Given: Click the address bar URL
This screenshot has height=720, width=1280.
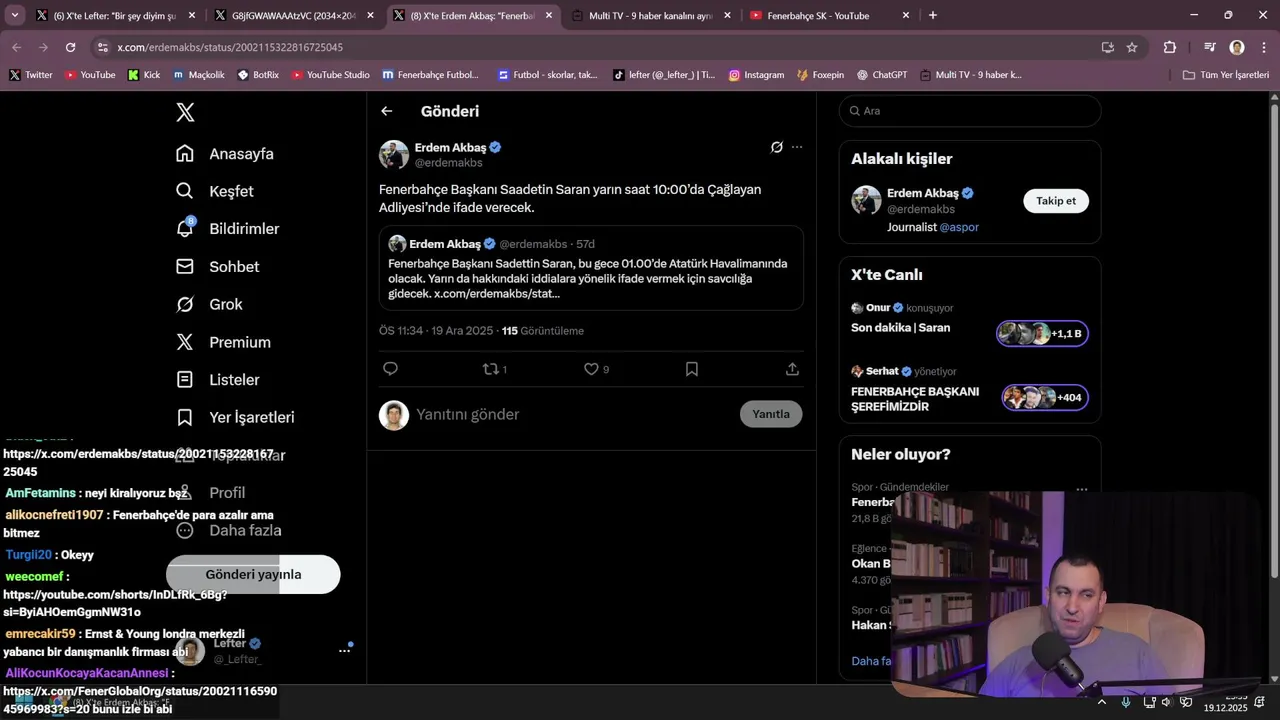Looking at the screenshot, I should point(230,47).
